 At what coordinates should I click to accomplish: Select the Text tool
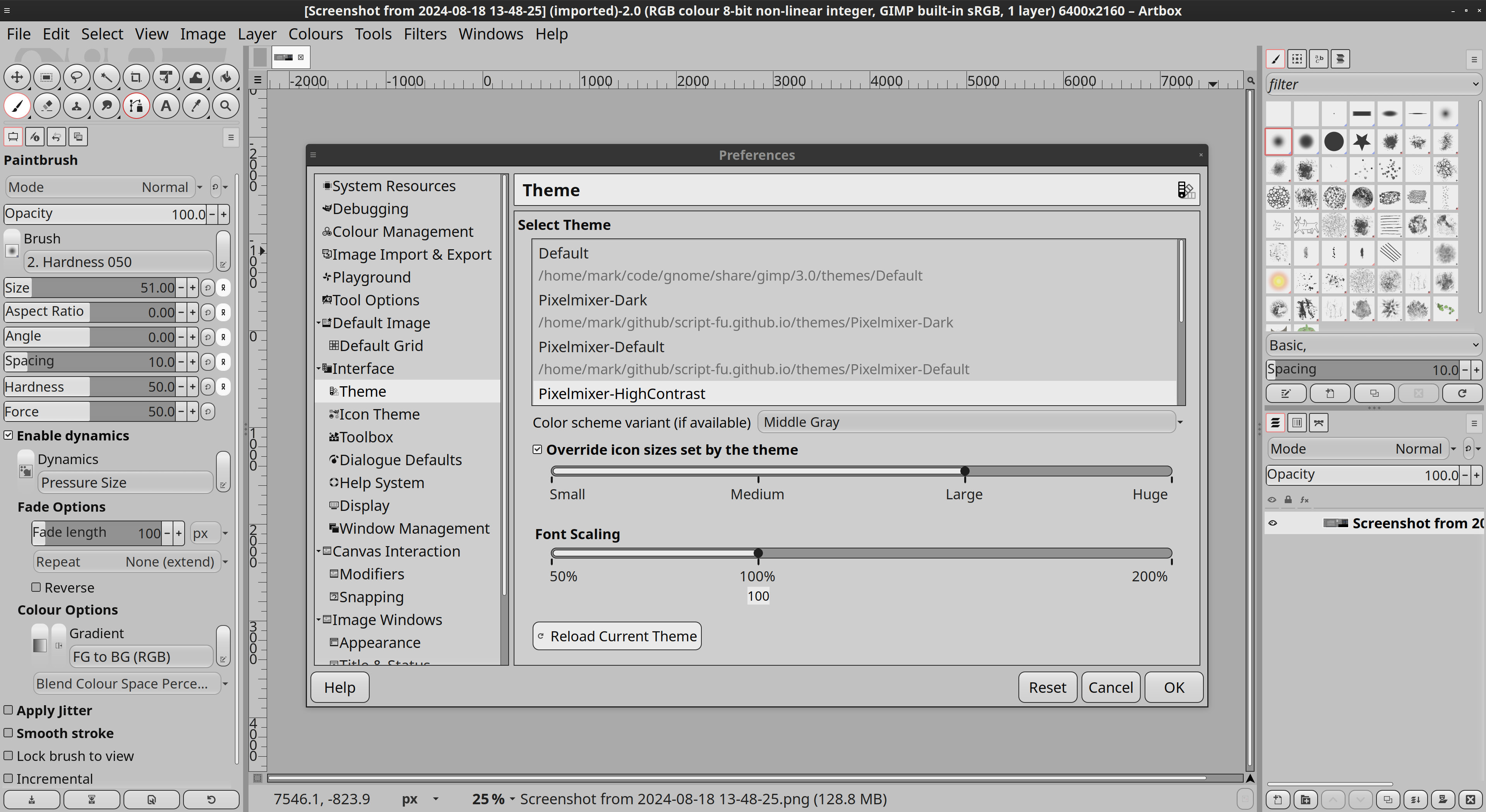coord(166,106)
